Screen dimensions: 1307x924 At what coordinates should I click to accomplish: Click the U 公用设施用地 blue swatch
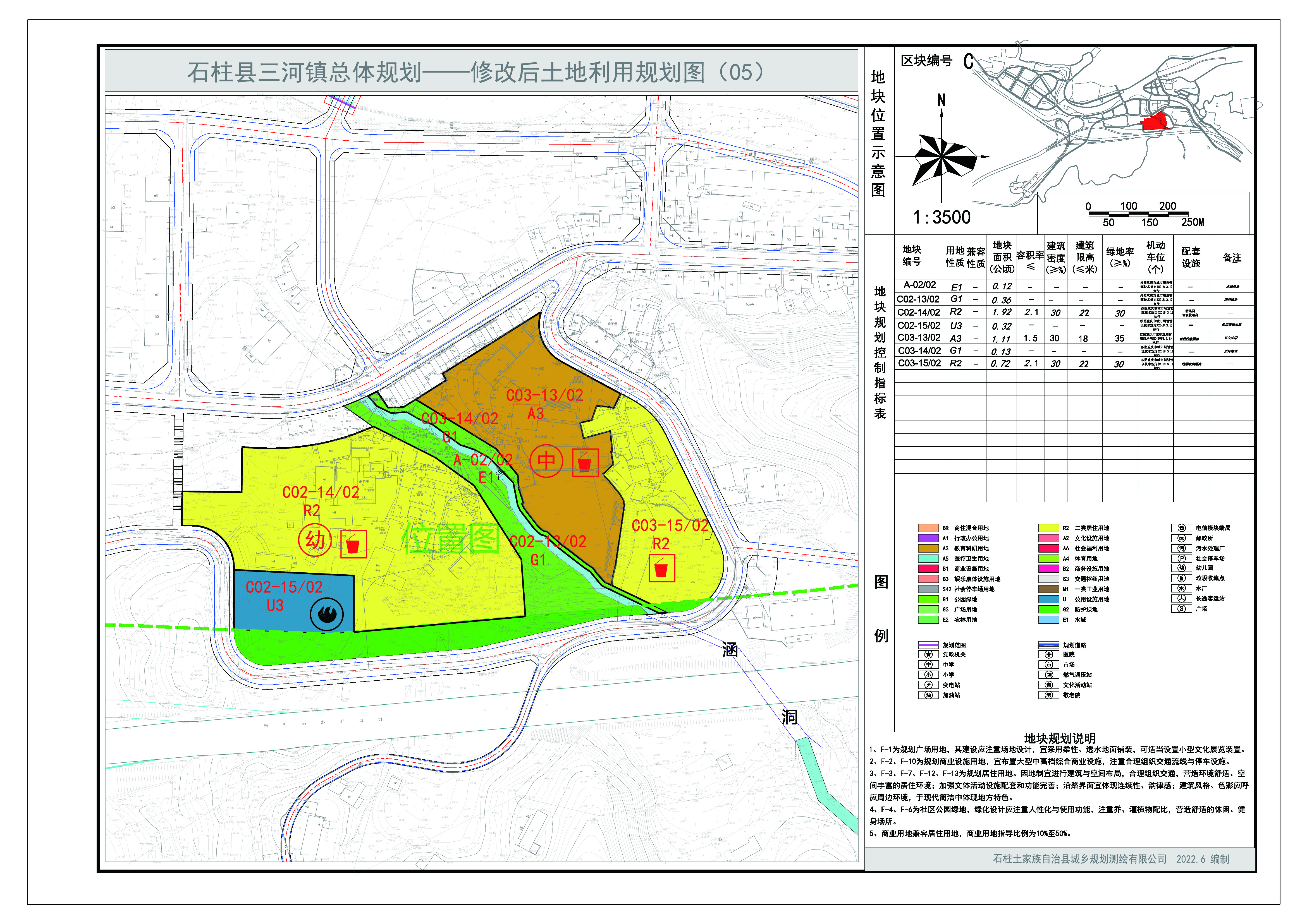pyautogui.click(x=1048, y=599)
